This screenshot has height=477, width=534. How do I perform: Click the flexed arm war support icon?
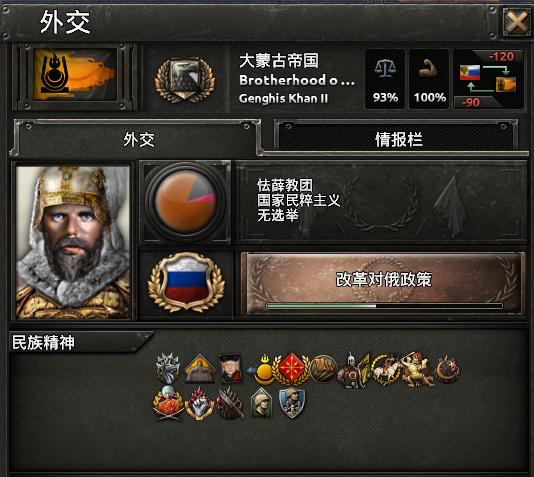tap(429, 68)
